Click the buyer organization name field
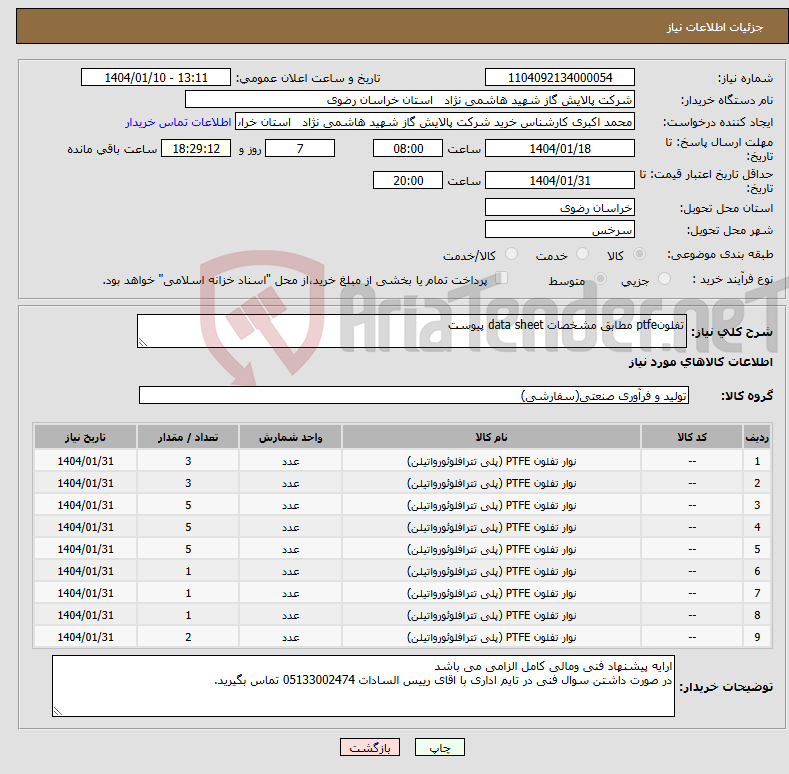Viewport: 789px width, 774px height. [410, 100]
